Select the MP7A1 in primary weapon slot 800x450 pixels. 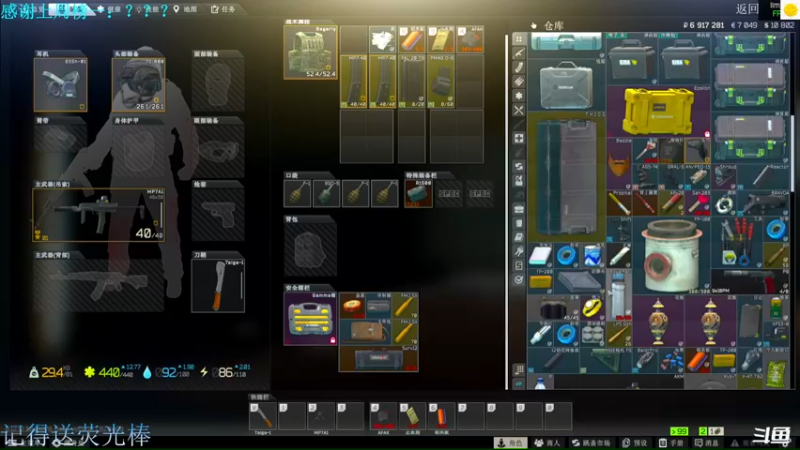point(98,214)
